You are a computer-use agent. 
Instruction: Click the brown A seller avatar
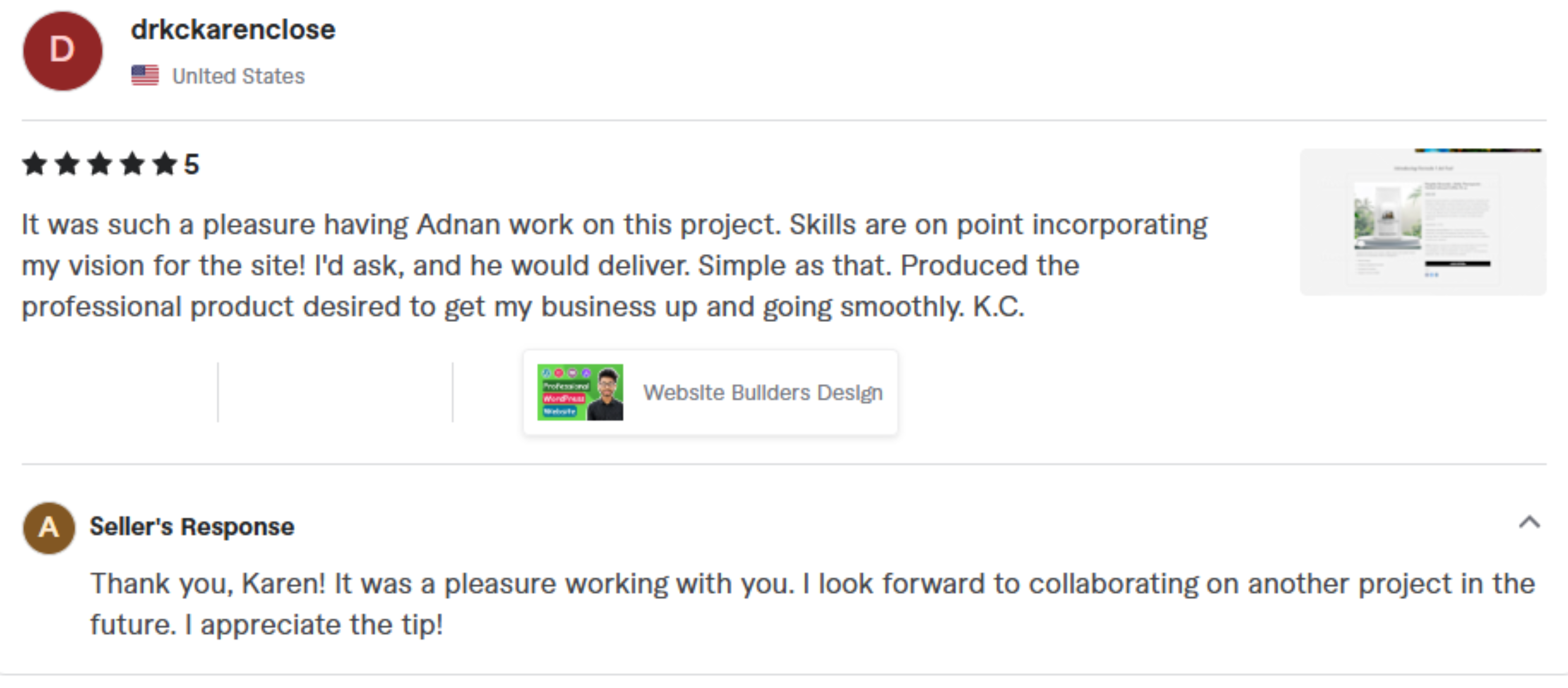pos(49,527)
